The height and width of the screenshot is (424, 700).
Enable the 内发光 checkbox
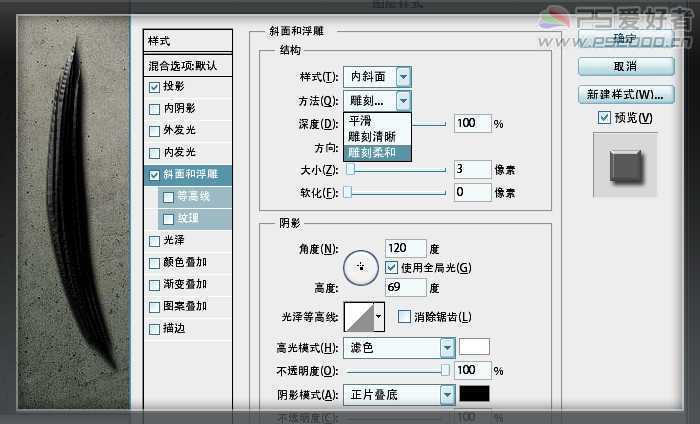pyautogui.click(x=154, y=153)
